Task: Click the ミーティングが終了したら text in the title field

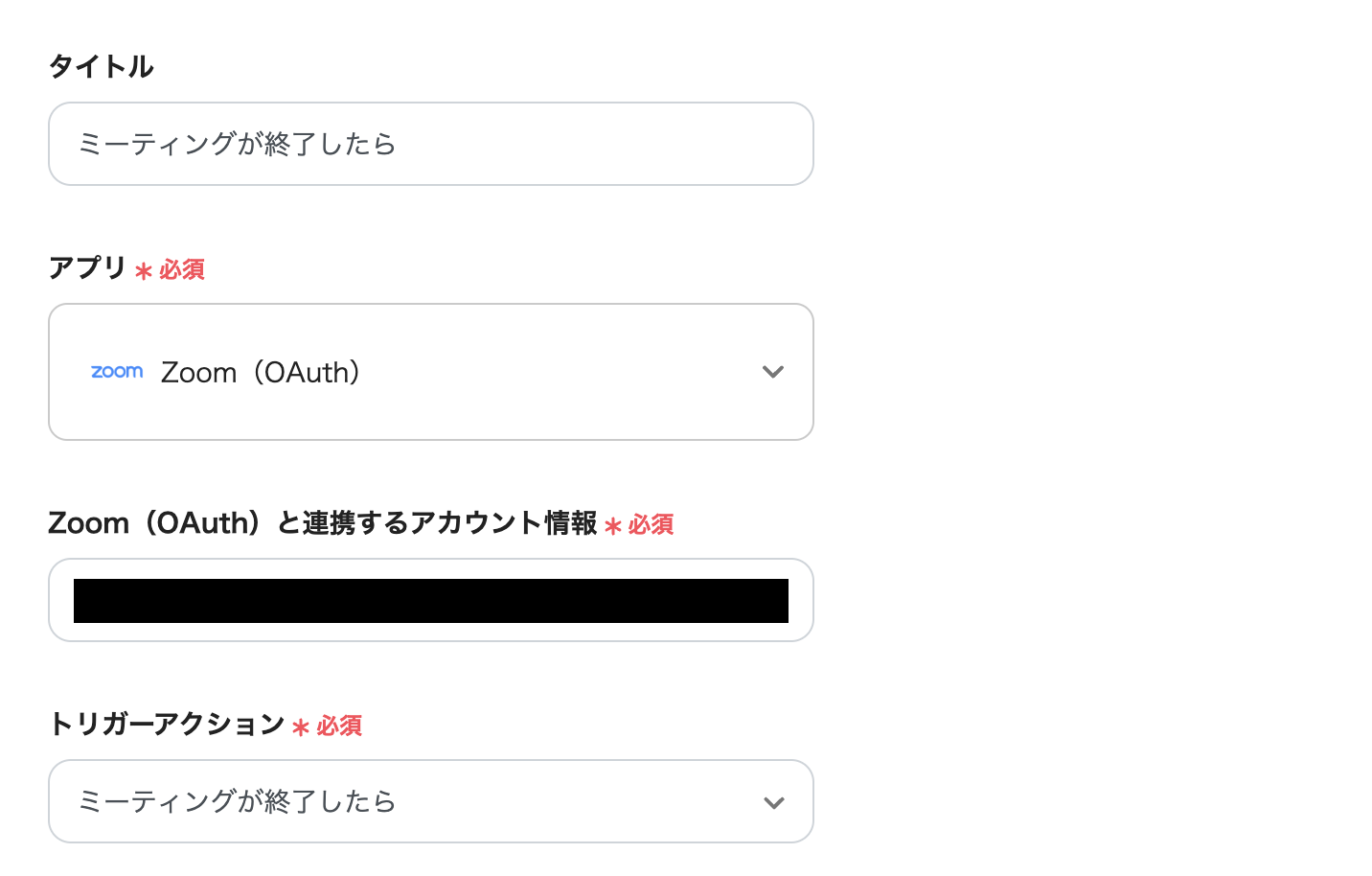Action: pyautogui.click(x=237, y=144)
